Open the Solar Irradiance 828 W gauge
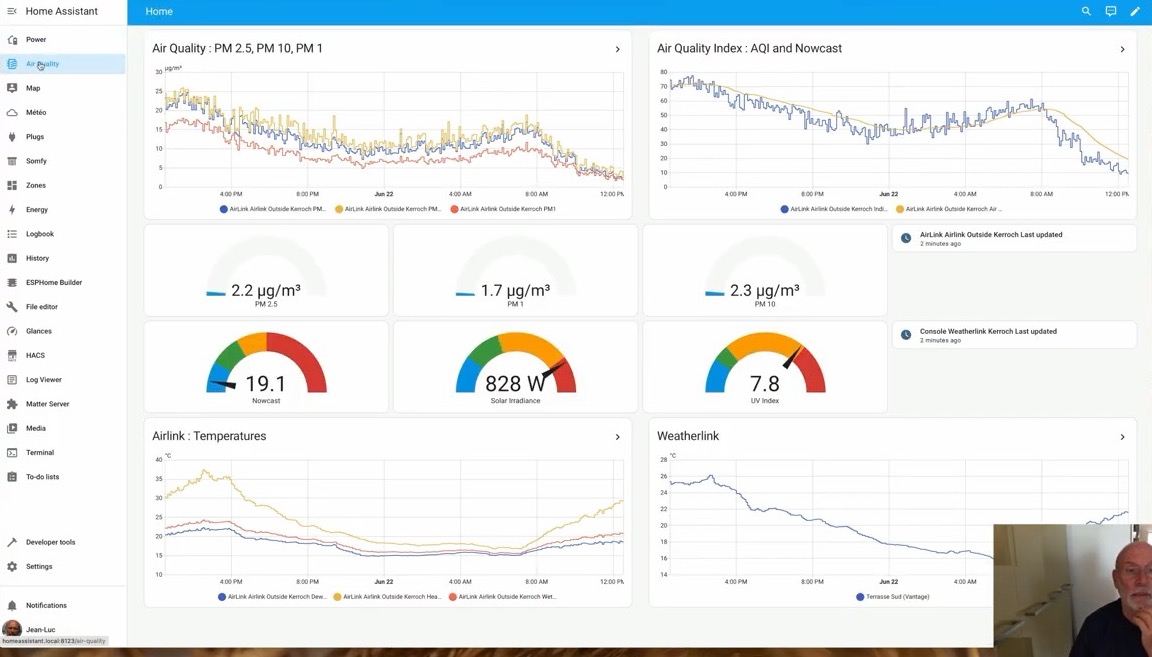1152x657 pixels. (515, 367)
